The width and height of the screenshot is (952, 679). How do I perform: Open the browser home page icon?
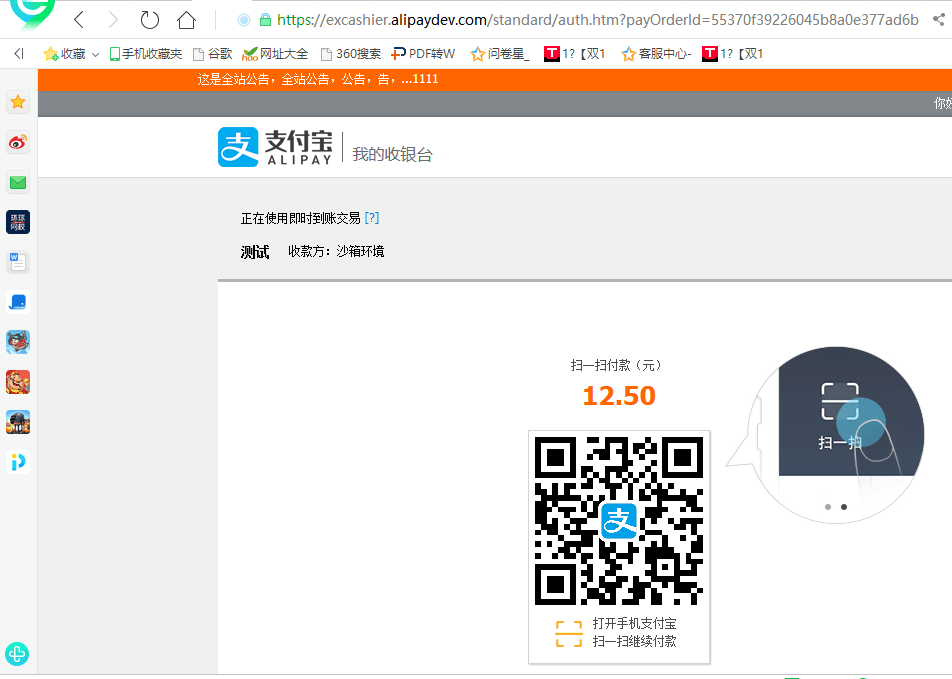pyautogui.click(x=186, y=18)
